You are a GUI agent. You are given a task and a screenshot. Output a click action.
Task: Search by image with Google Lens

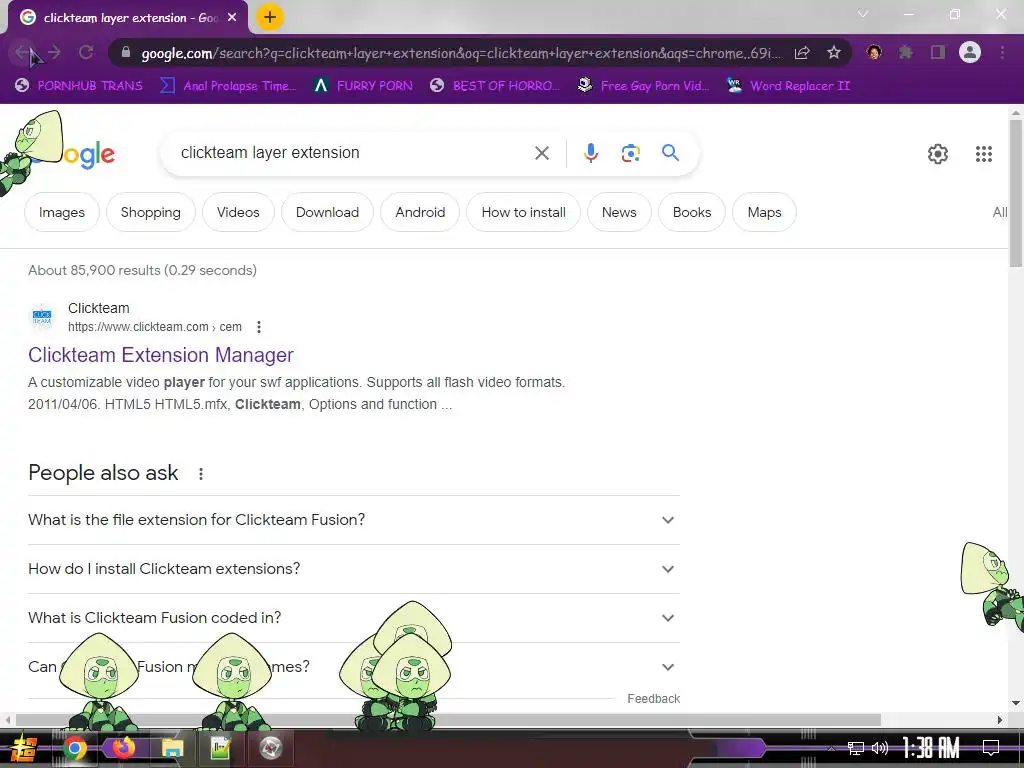tap(630, 153)
